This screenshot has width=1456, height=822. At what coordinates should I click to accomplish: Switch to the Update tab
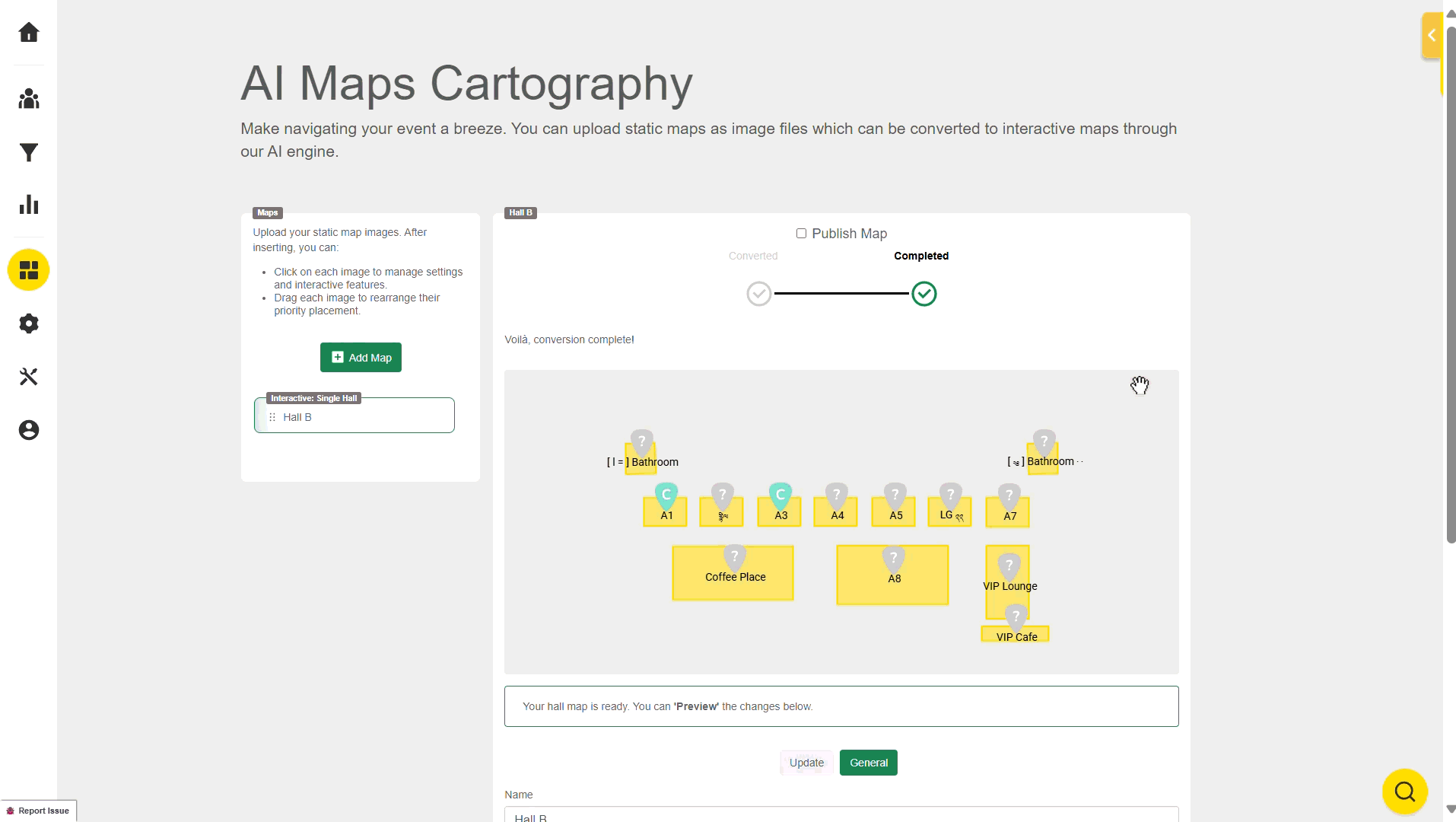[806, 763]
